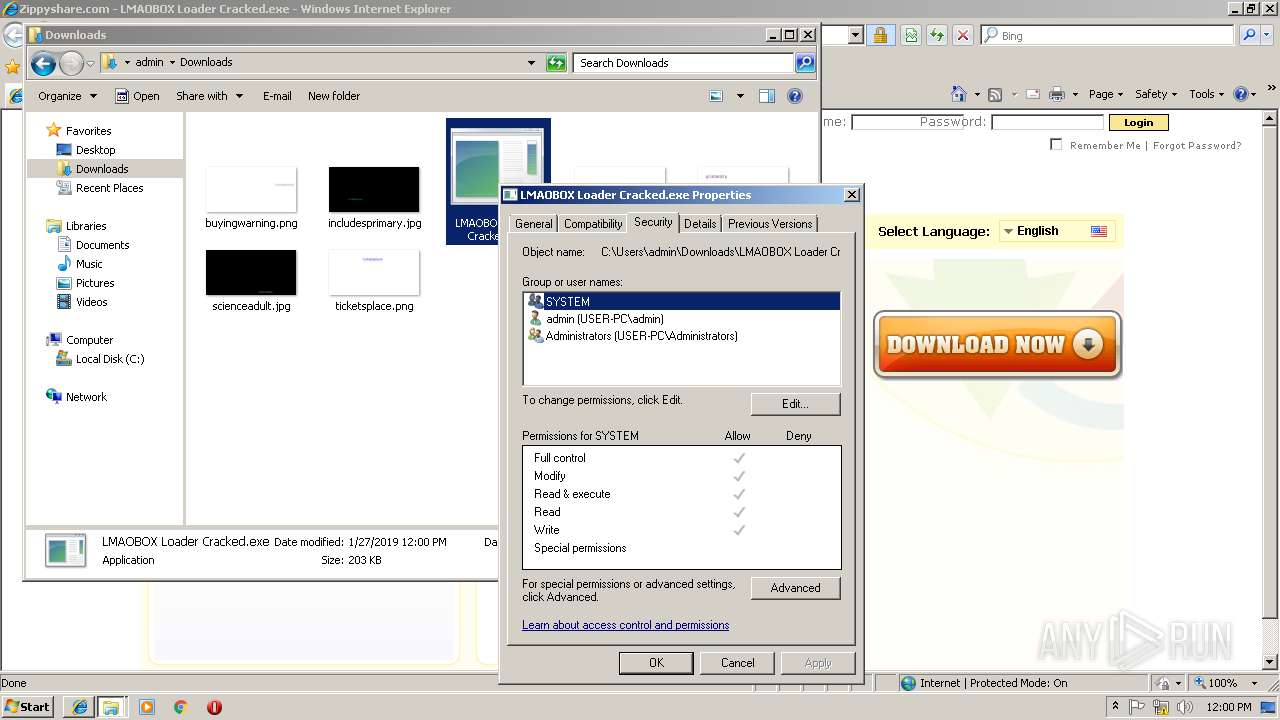
Task: Check the Remember Me checkbox
Action: tap(1056, 145)
